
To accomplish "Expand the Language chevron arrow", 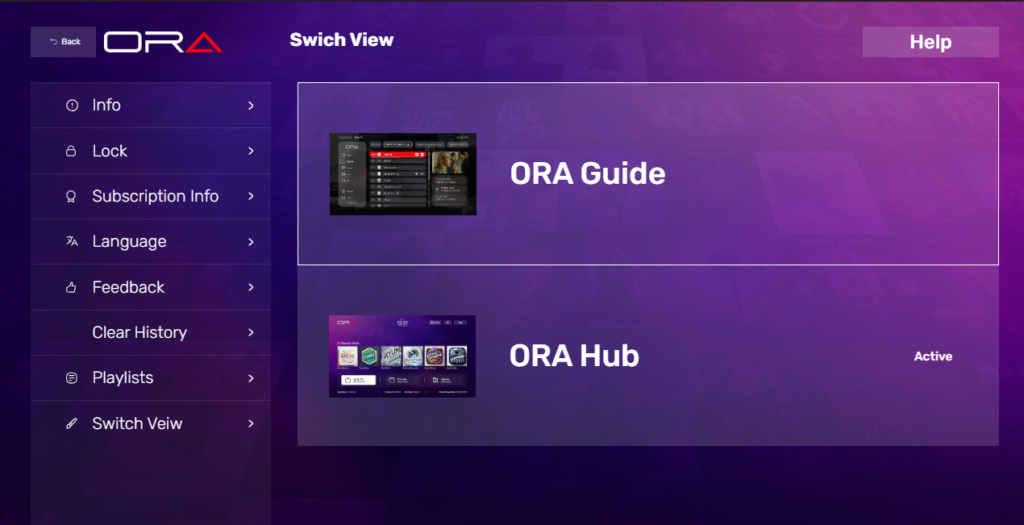I will (251, 242).
